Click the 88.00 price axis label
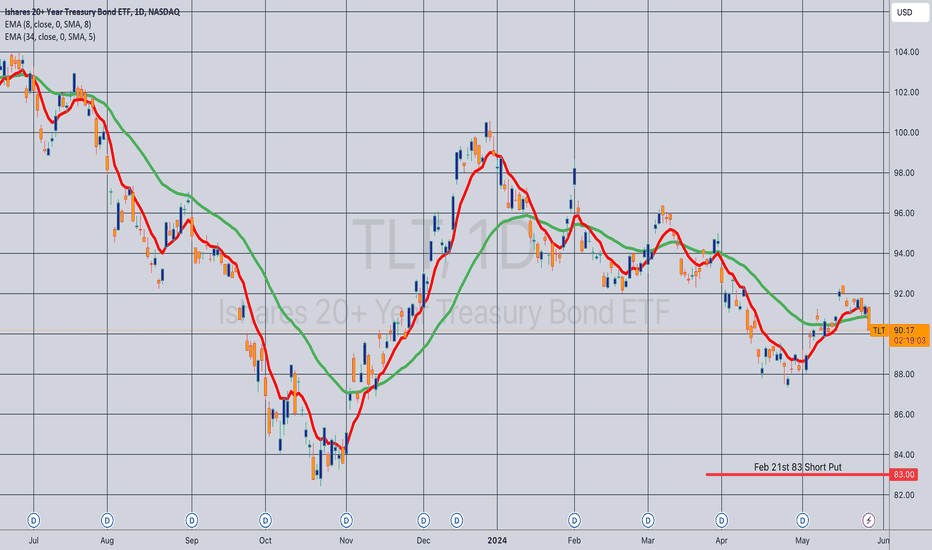The height and width of the screenshot is (550, 932). point(906,375)
